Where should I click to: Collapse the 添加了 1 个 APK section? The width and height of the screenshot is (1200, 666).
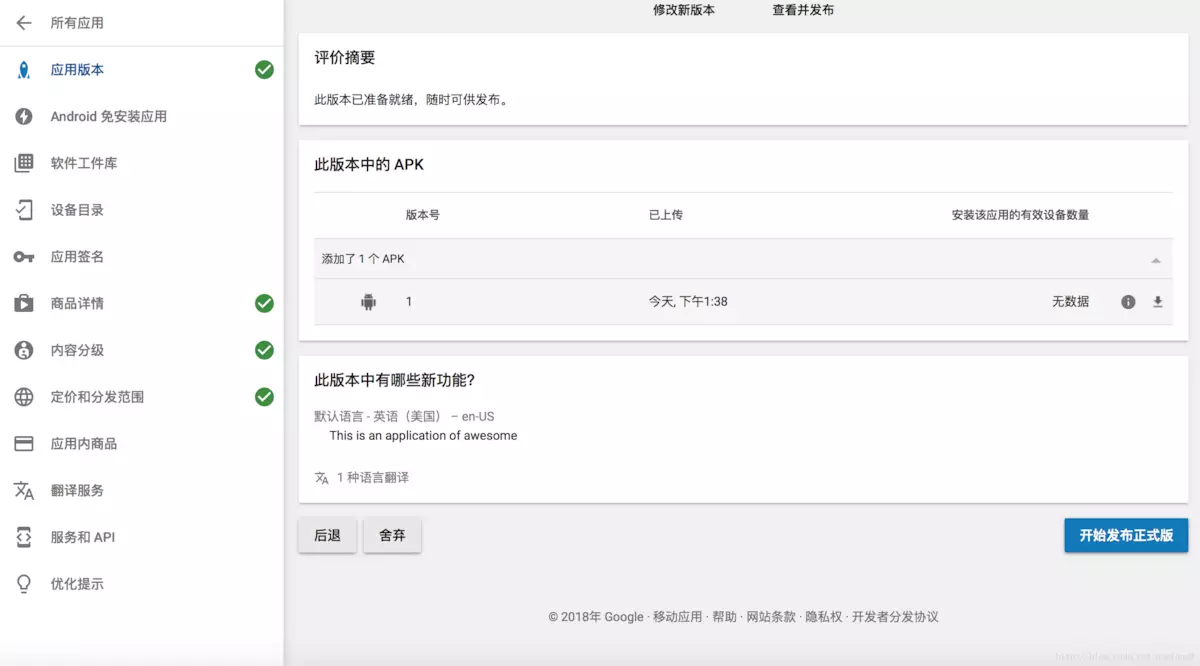pyautogui.click(x=1156, y=258)
